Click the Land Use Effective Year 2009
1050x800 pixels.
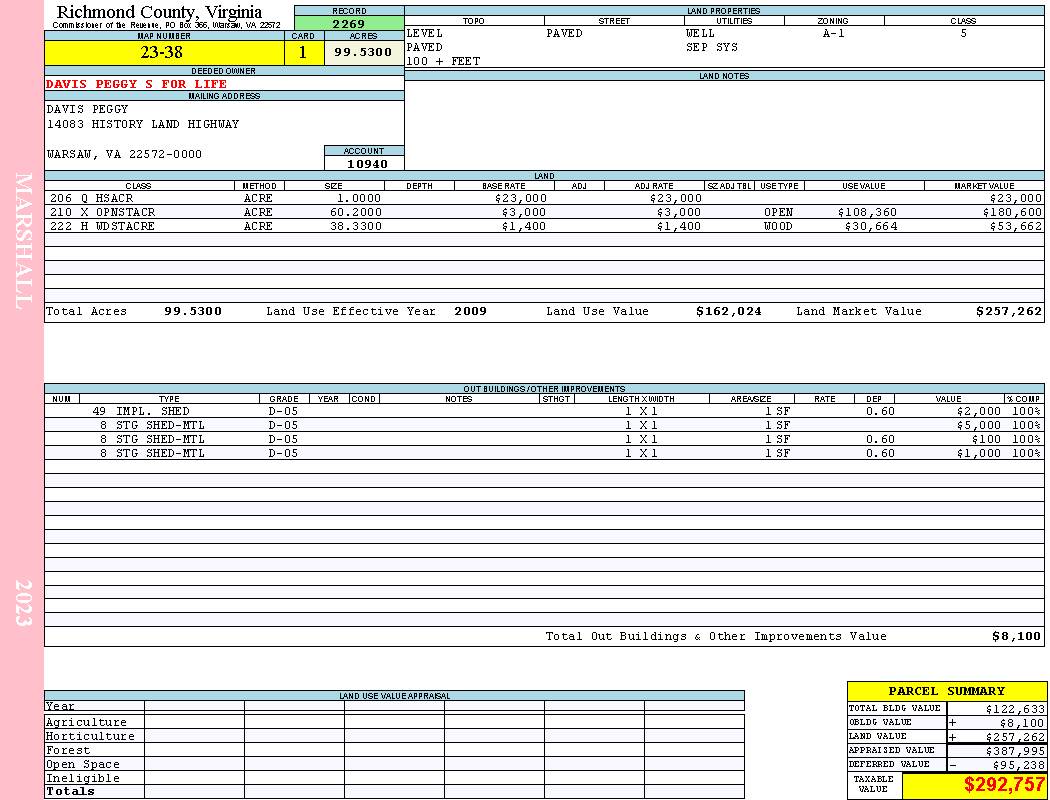[x=470, y=311]
